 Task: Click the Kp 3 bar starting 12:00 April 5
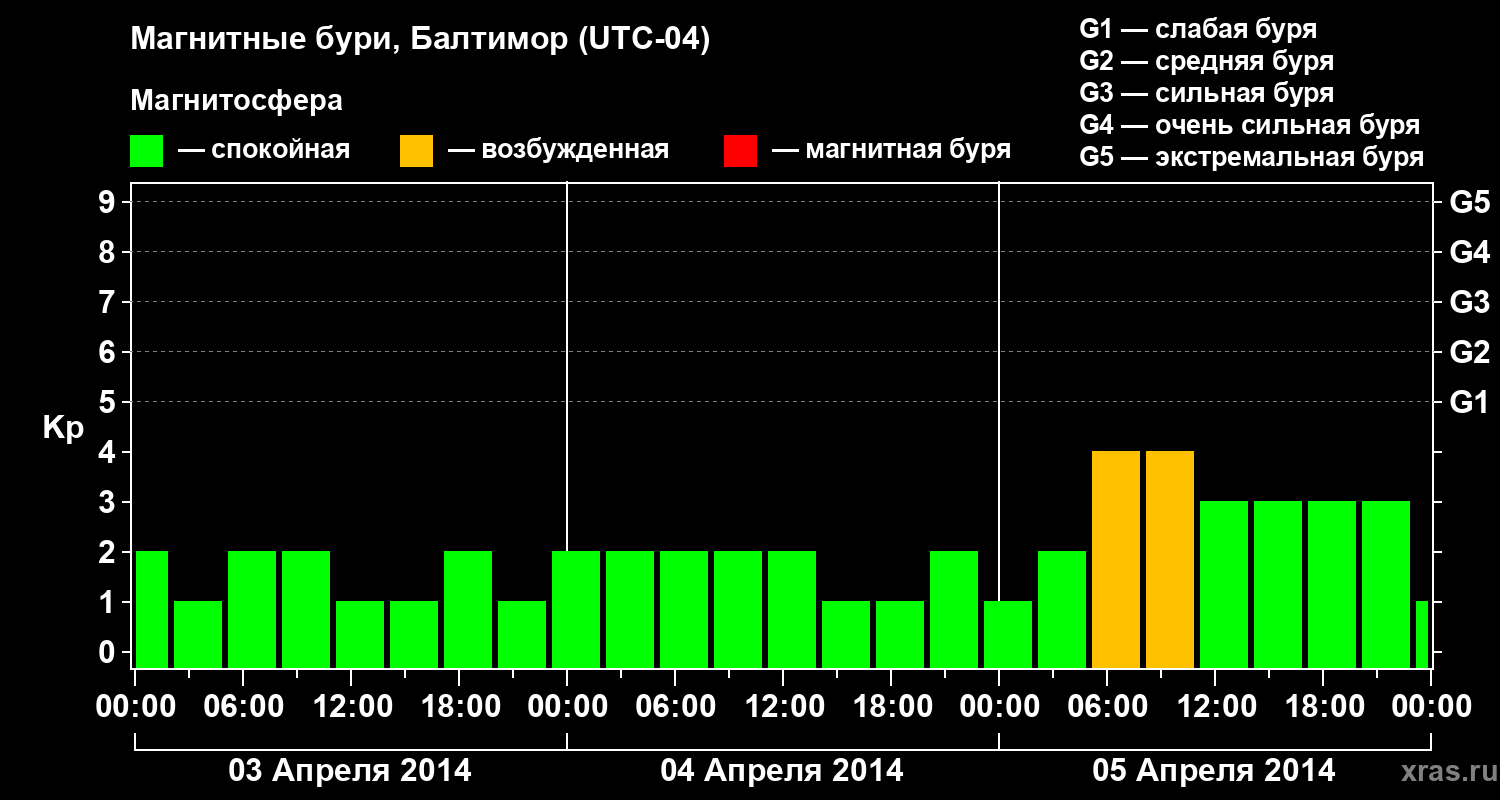[1224, 585]
